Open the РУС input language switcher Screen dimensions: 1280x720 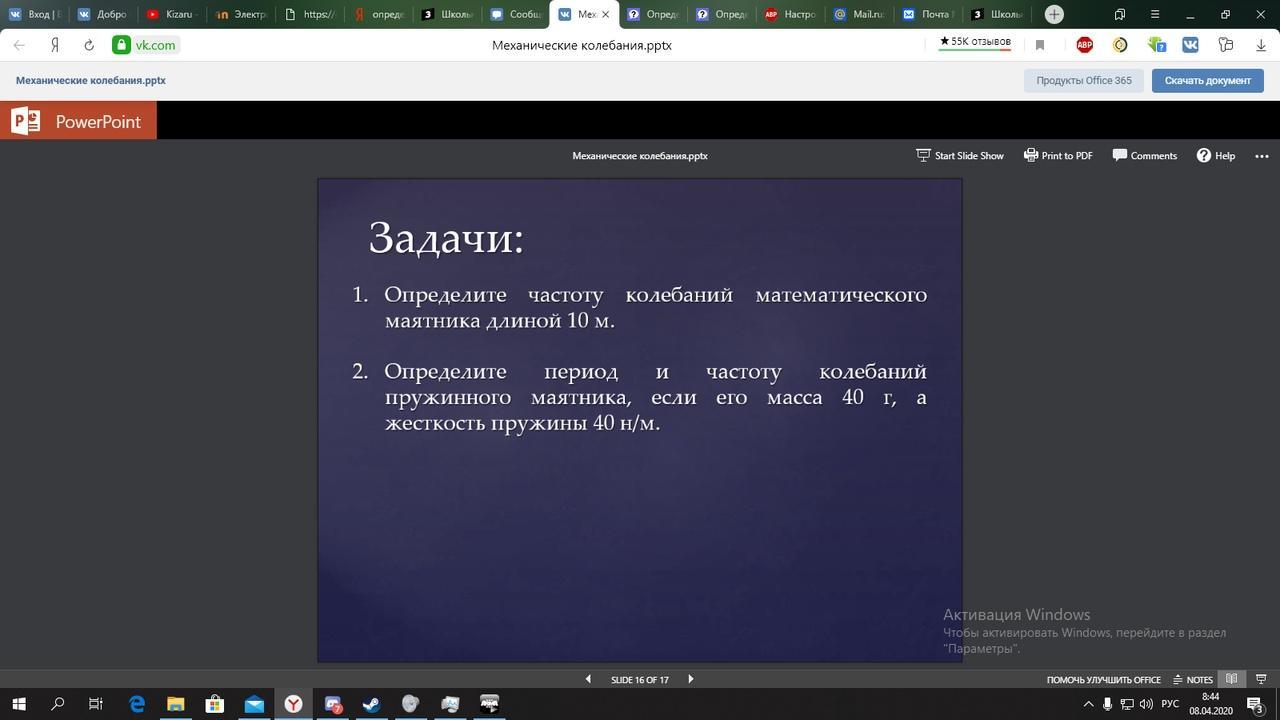click(1170, 704)
